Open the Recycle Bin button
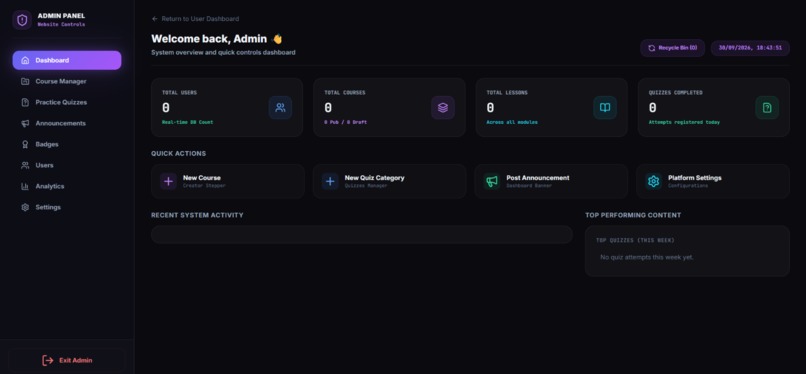806x374 pixels. pyautogui.click(x=672, y=48)
